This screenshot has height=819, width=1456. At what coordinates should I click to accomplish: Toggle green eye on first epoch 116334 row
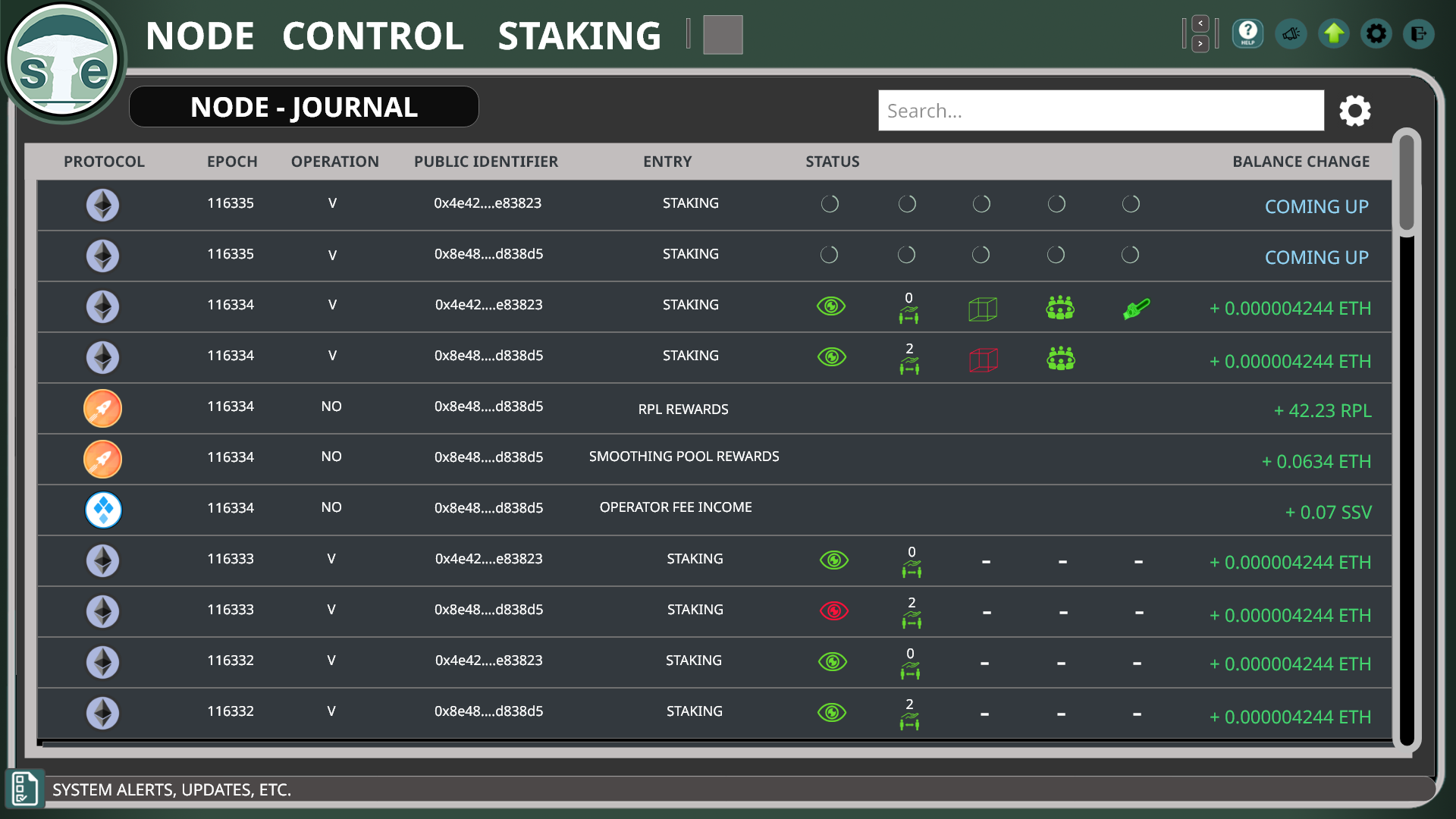(831, 306)
